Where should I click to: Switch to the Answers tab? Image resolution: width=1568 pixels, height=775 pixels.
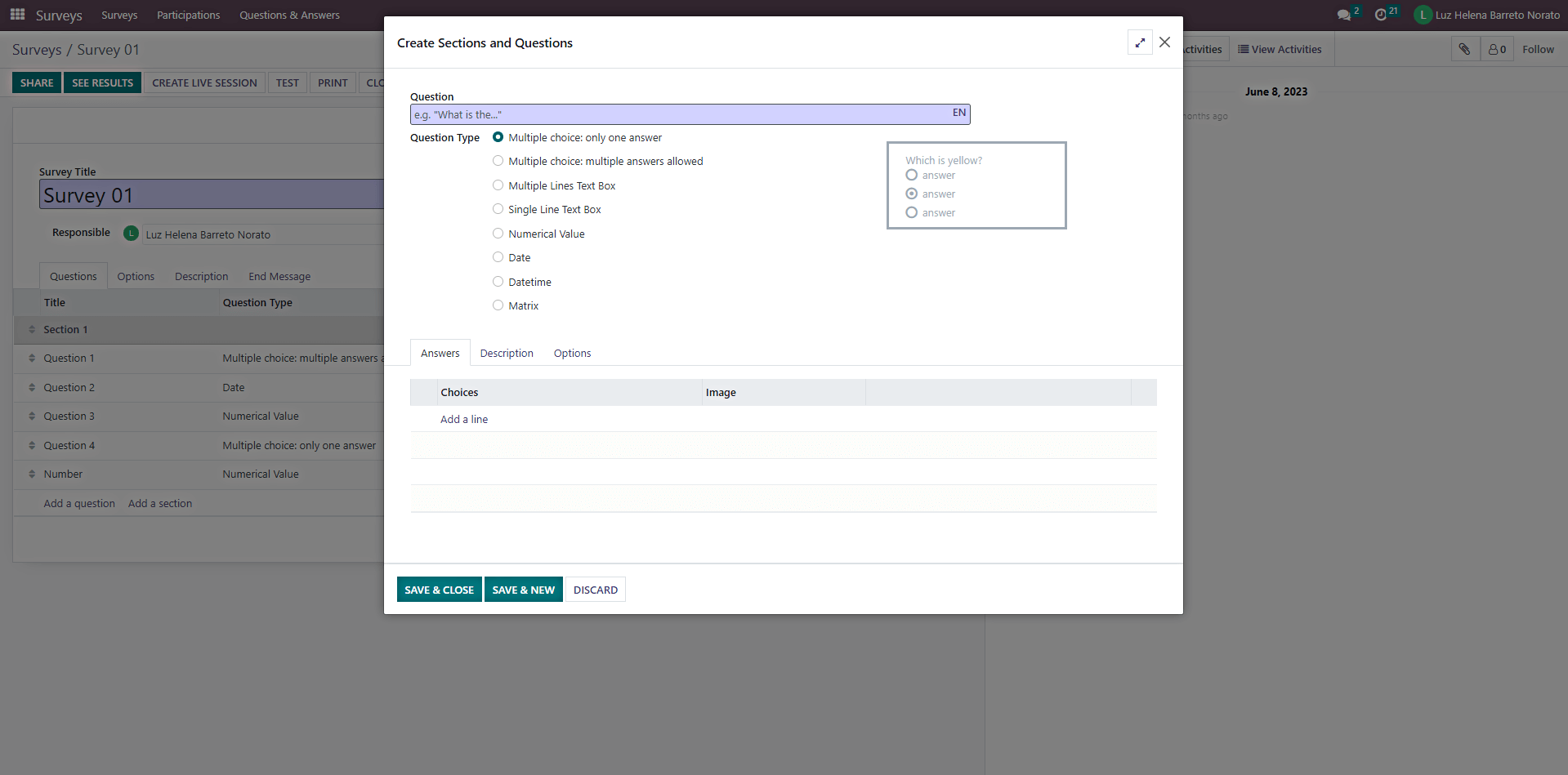tap(440, 353)
